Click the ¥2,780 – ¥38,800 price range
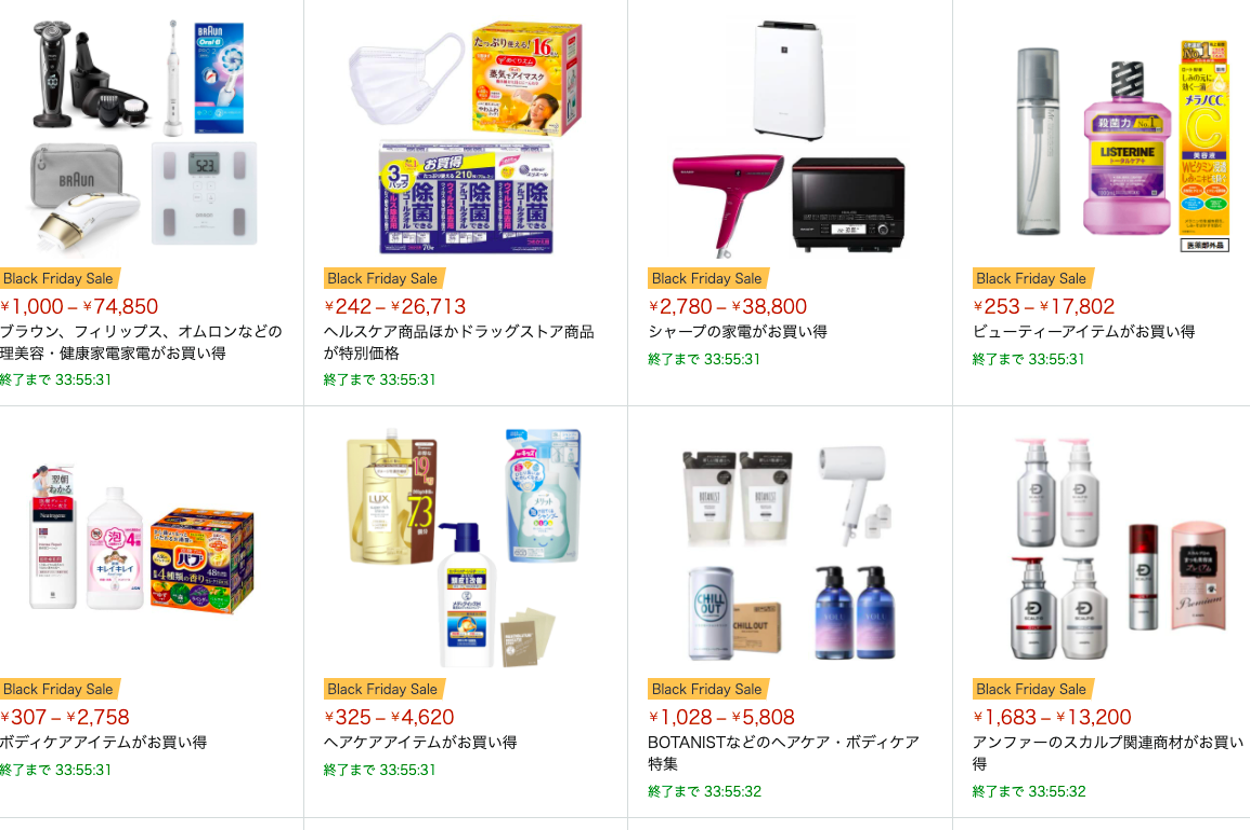The image size is (1250, 830). (x=728, y=307)
